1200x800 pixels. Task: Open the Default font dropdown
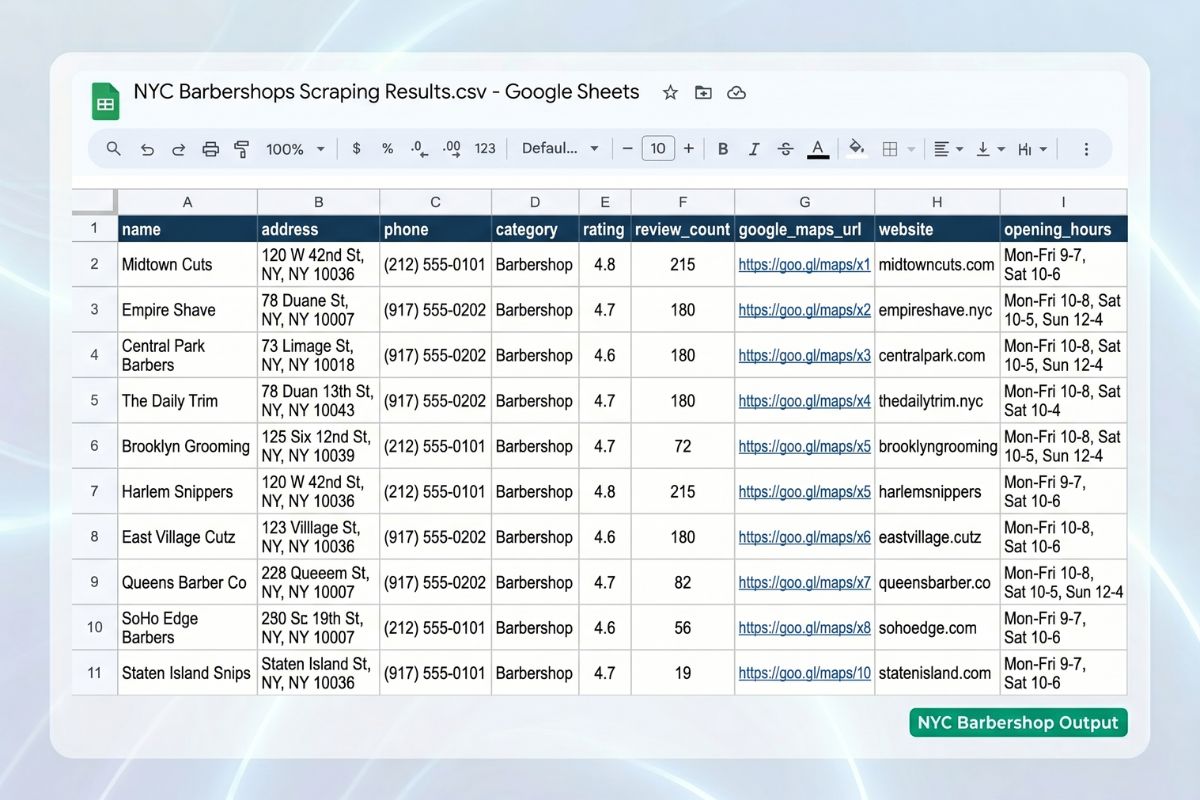click(x=560, y=148)
